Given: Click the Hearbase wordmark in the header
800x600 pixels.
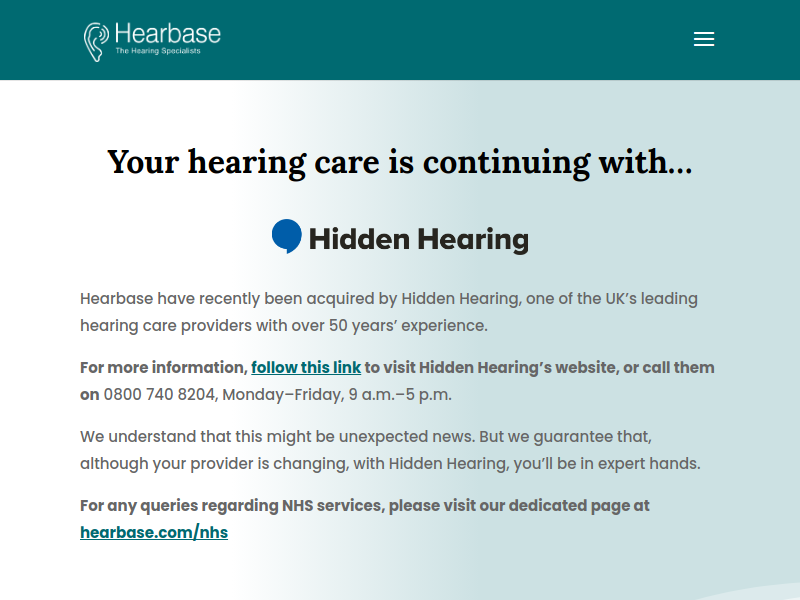Looking at the screenshot, I should 168,34.
